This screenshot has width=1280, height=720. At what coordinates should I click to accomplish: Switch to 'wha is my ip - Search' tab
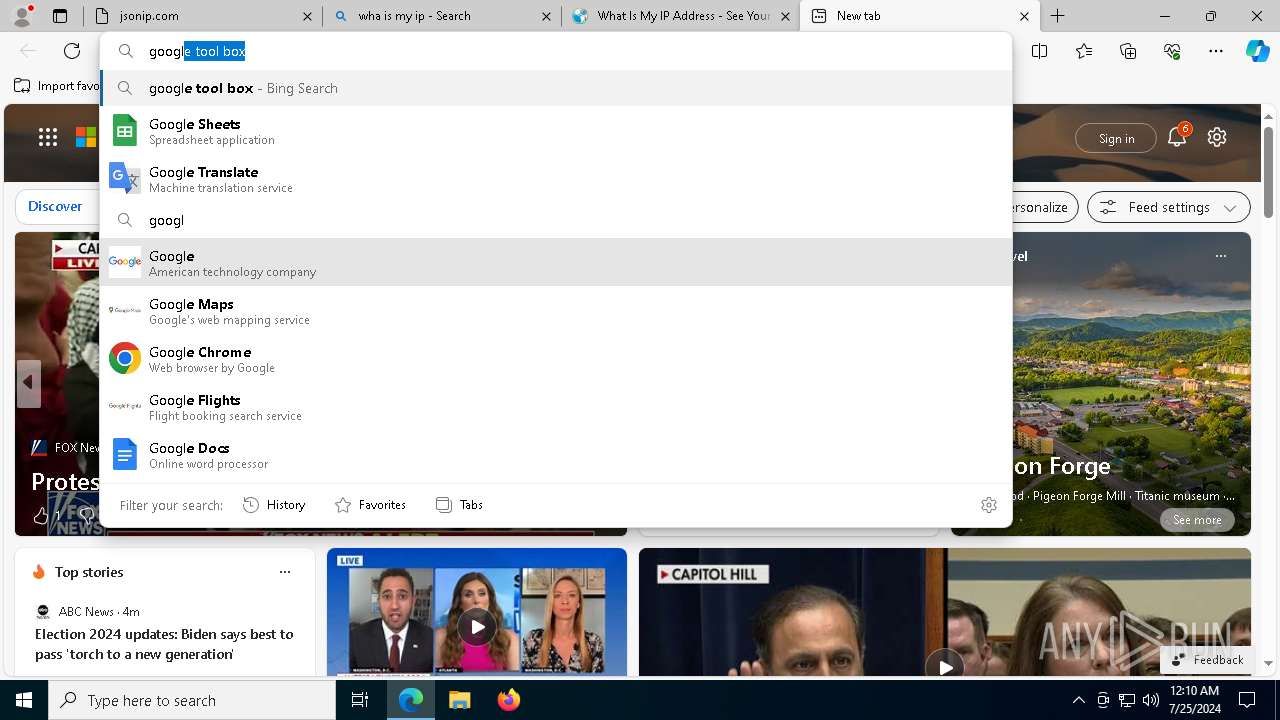point(442,16)
